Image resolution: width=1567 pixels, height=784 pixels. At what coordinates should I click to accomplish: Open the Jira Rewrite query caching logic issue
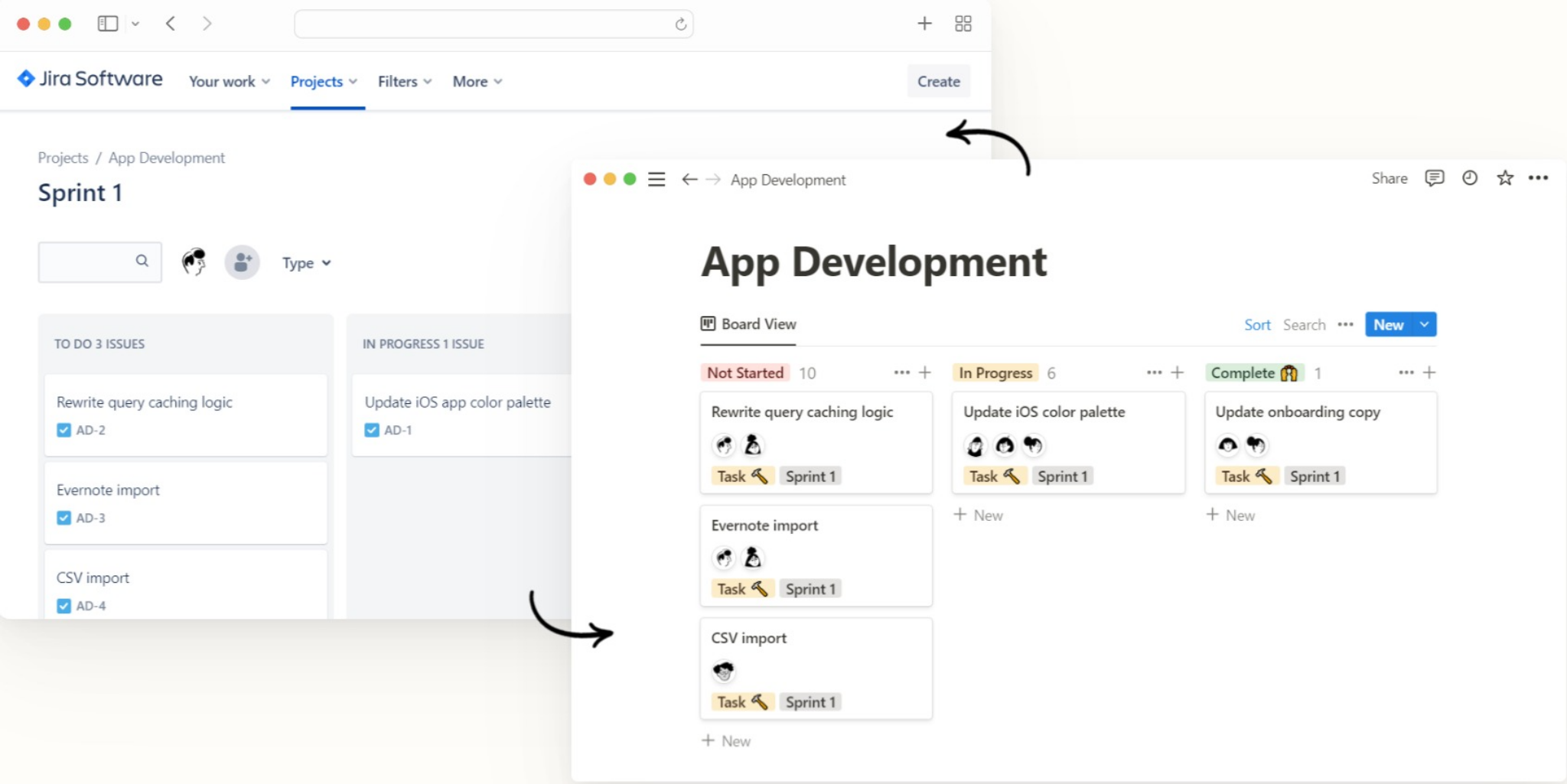tap(185, 415)
